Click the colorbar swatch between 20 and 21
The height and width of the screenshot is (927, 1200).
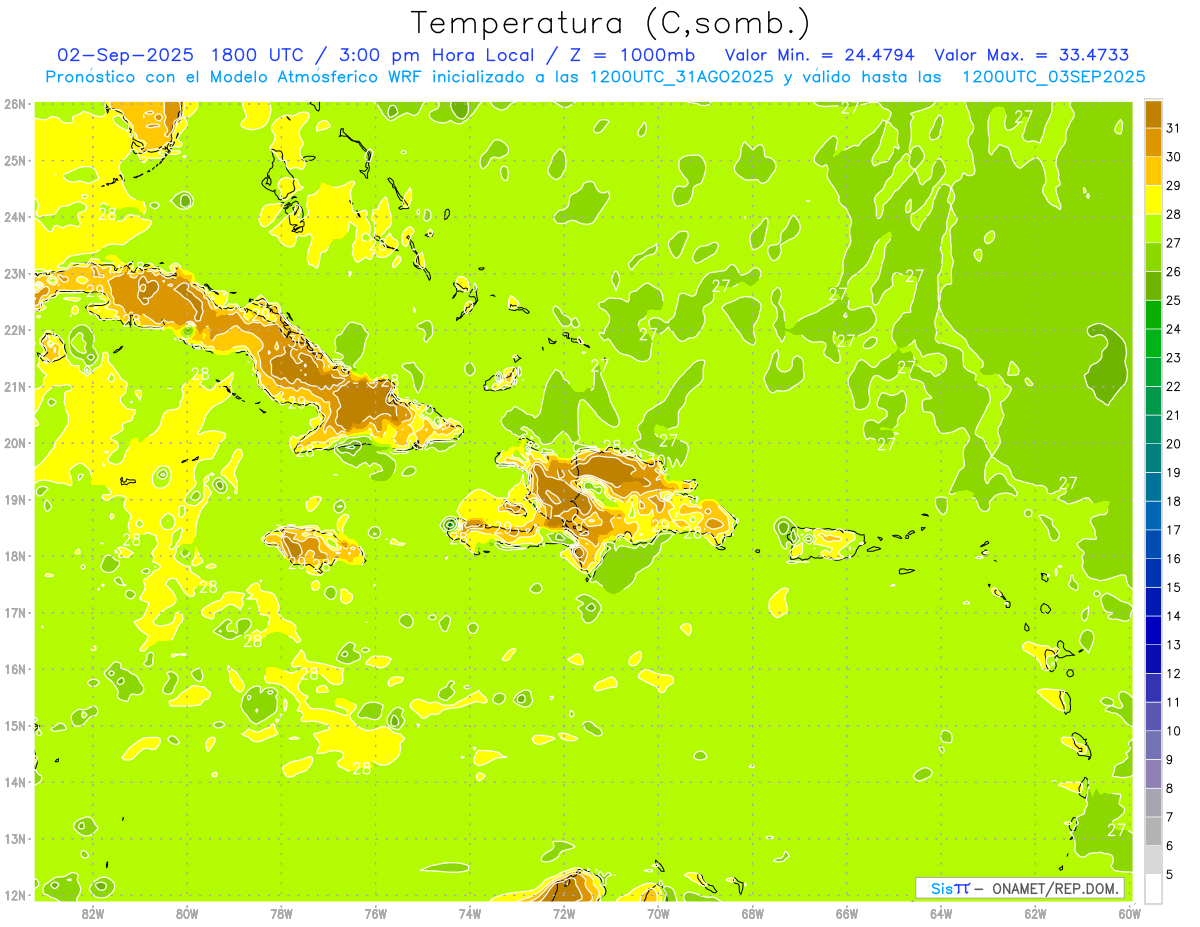pyautogui.click(x=1153, y=429)
